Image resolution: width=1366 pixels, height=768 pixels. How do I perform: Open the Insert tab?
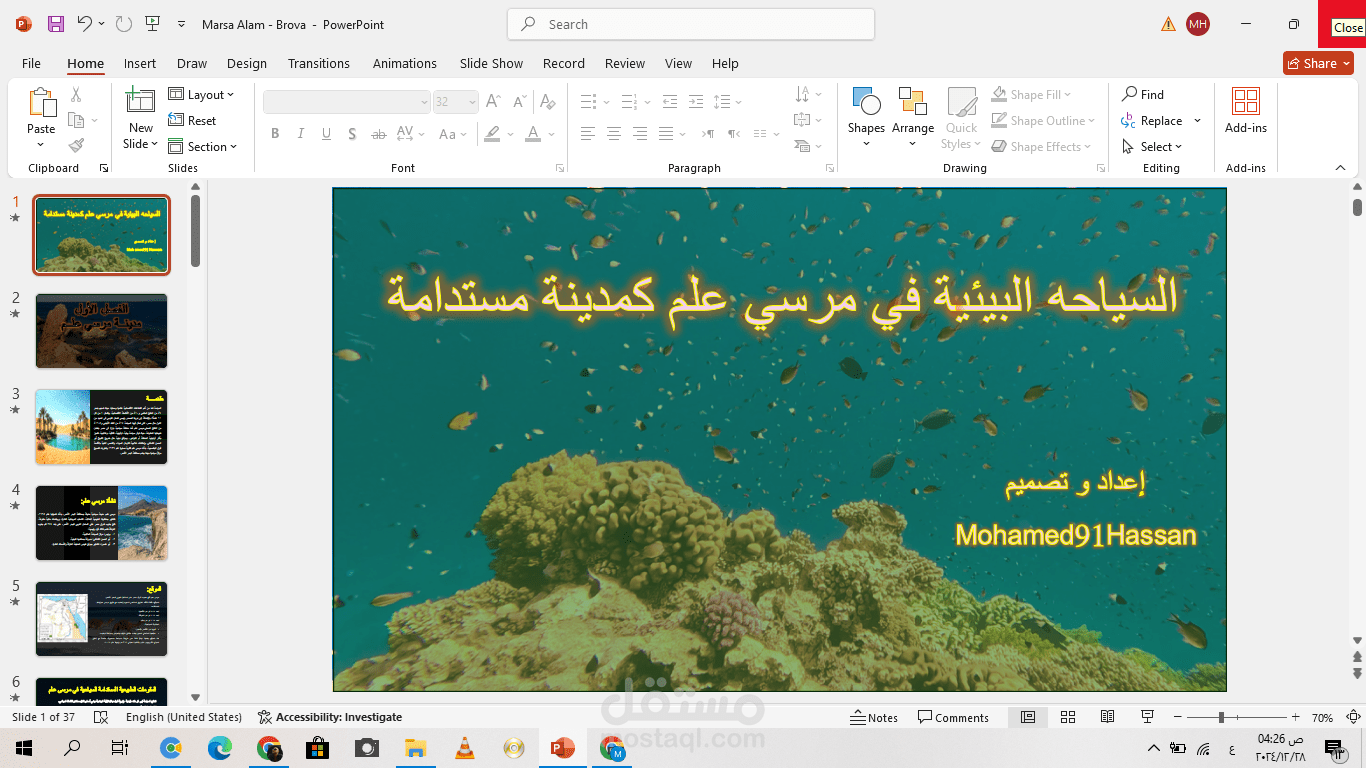[140, 63]
